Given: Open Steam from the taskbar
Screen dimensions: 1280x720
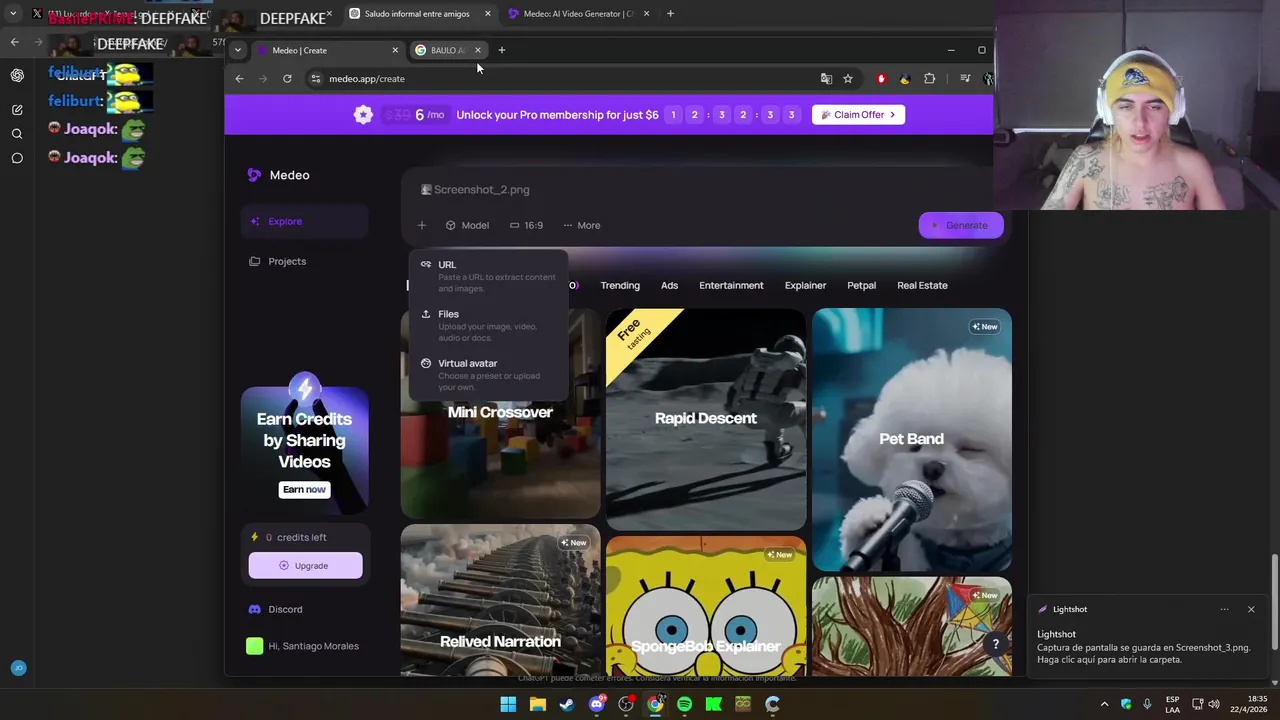Looking at the screenshot, I should click(x=567, y=704).
